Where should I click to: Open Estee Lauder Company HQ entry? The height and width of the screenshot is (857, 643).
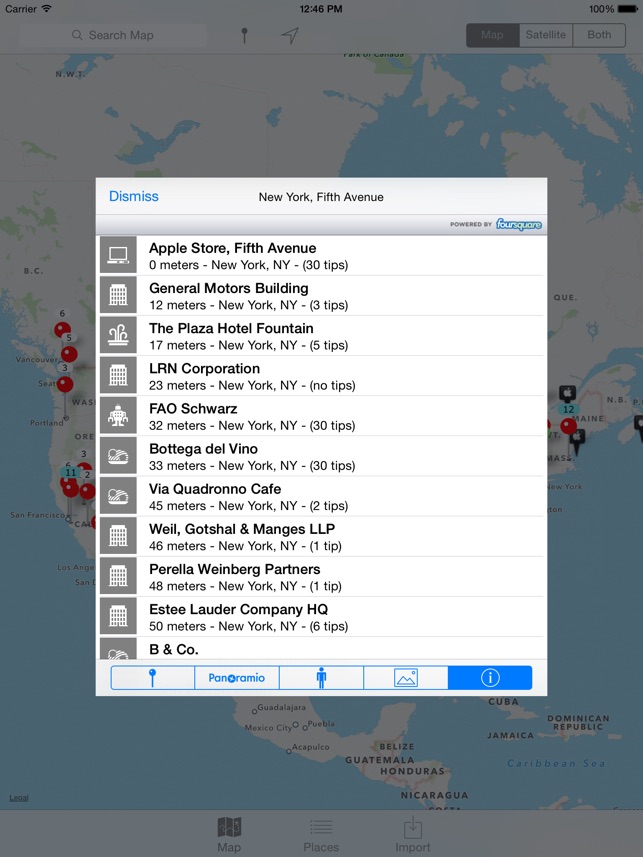(322, 617)
